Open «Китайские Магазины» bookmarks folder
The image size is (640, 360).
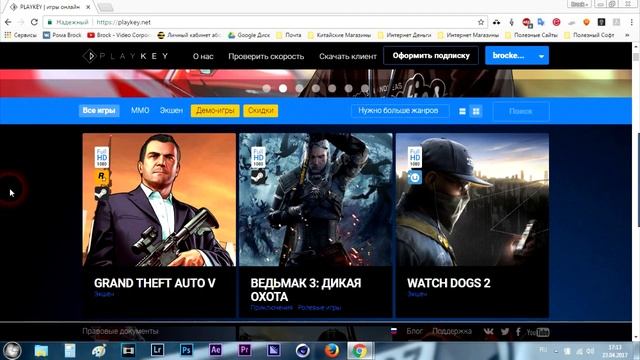340,35
